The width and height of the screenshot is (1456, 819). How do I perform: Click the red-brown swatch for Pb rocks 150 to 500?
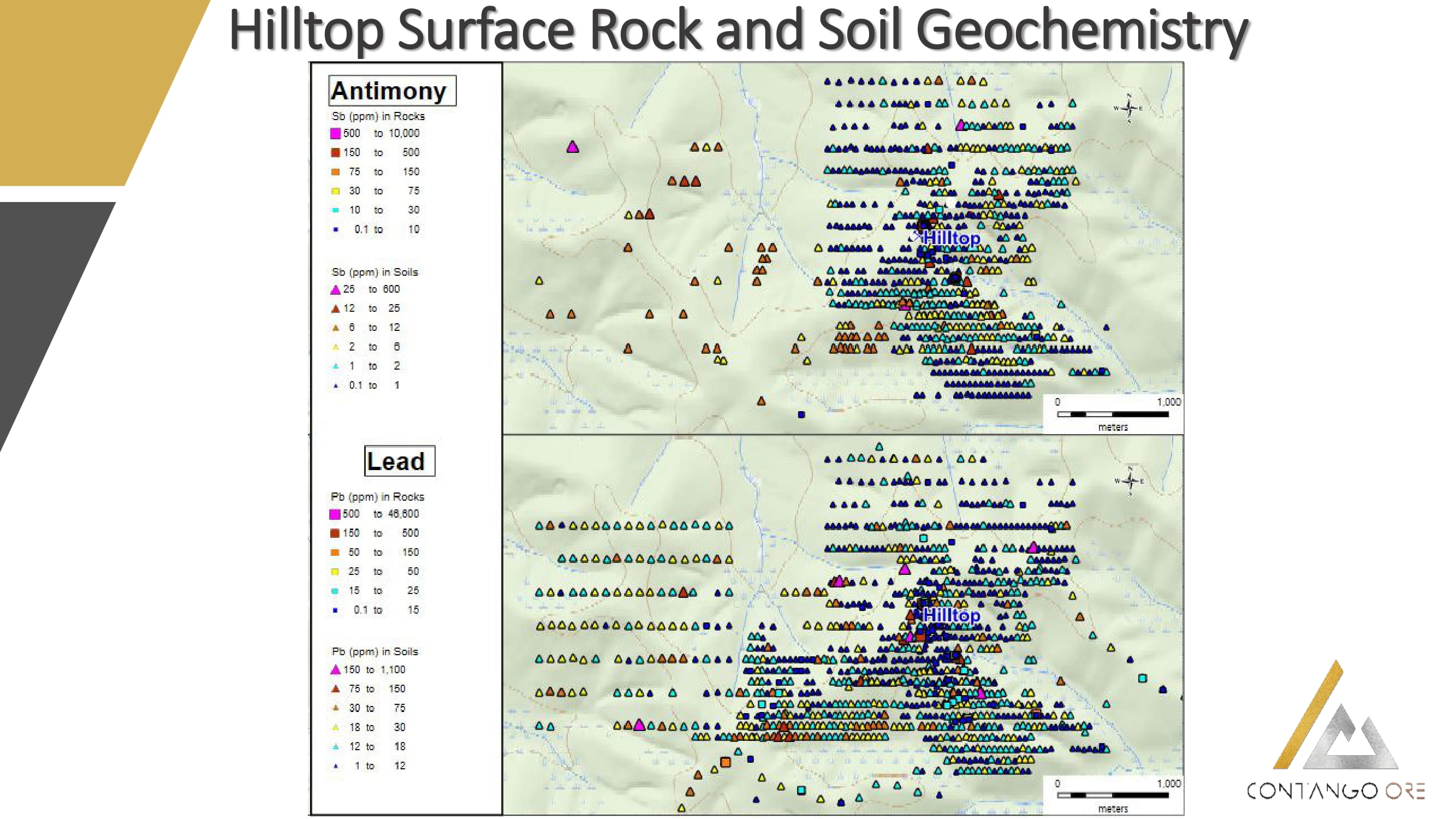[335, 533]
